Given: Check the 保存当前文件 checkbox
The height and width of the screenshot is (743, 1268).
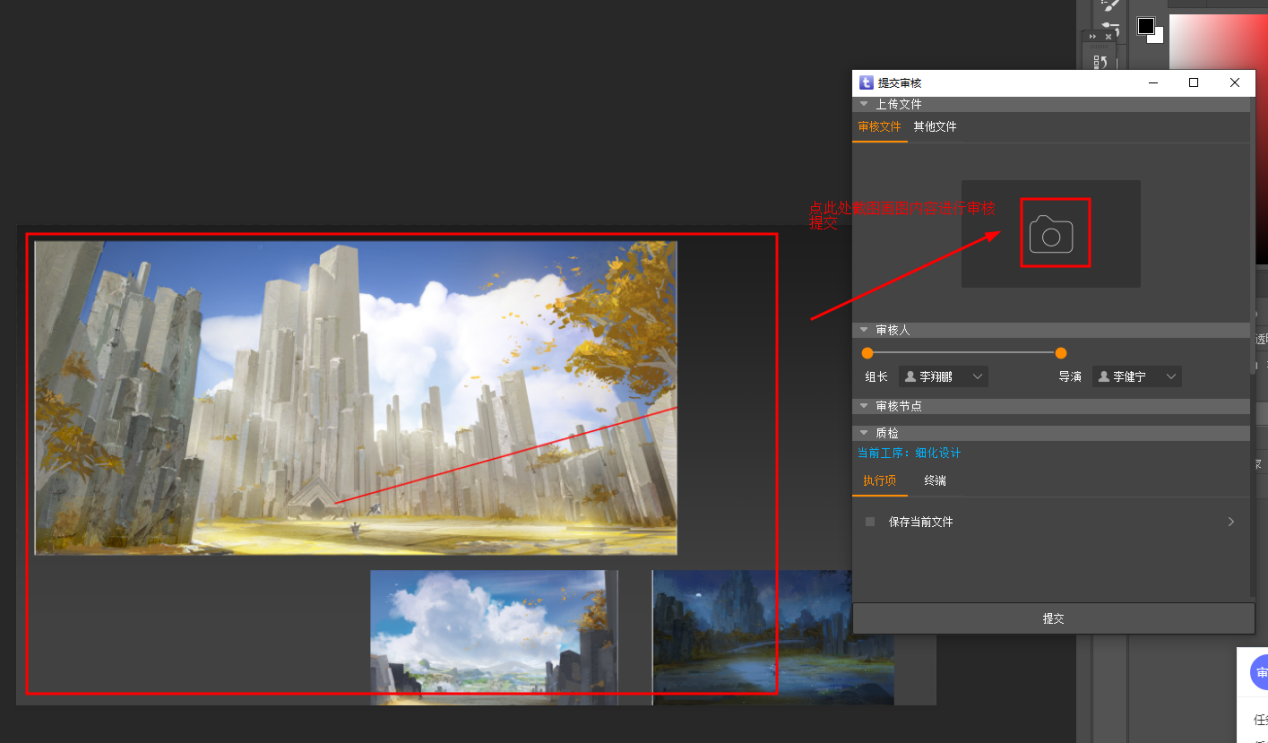Looking at the screenshot, I should pos(870,522).
